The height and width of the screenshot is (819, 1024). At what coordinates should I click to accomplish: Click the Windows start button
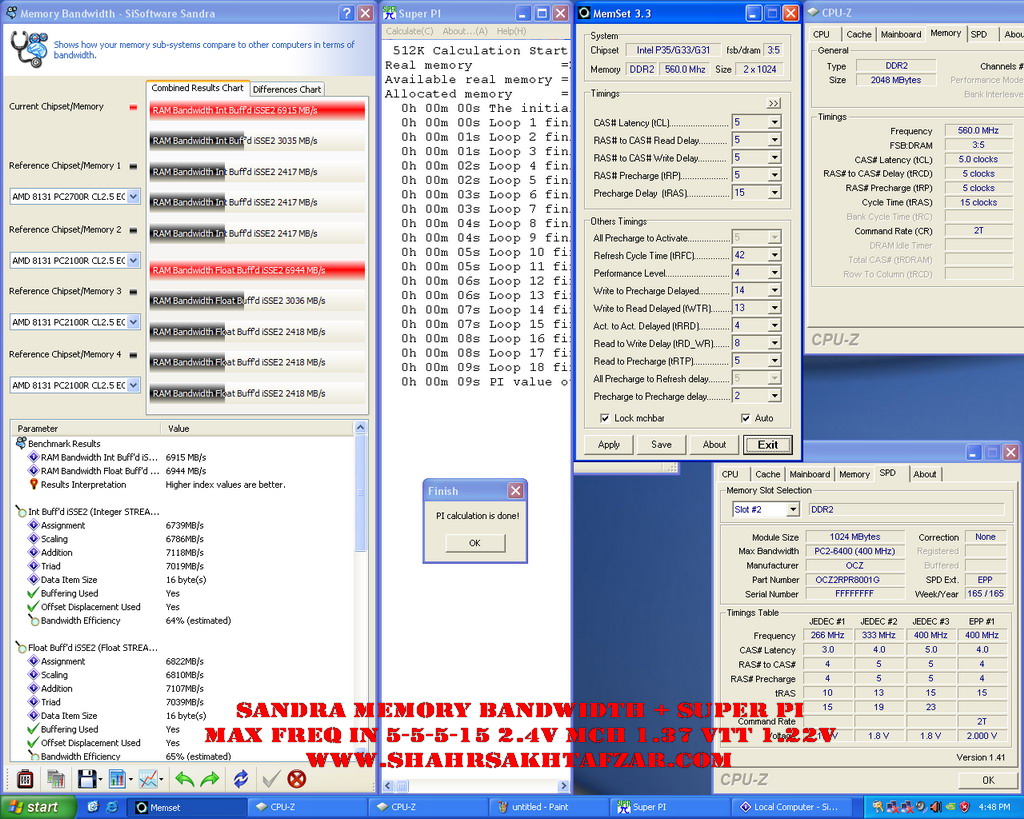coord(38,807)
